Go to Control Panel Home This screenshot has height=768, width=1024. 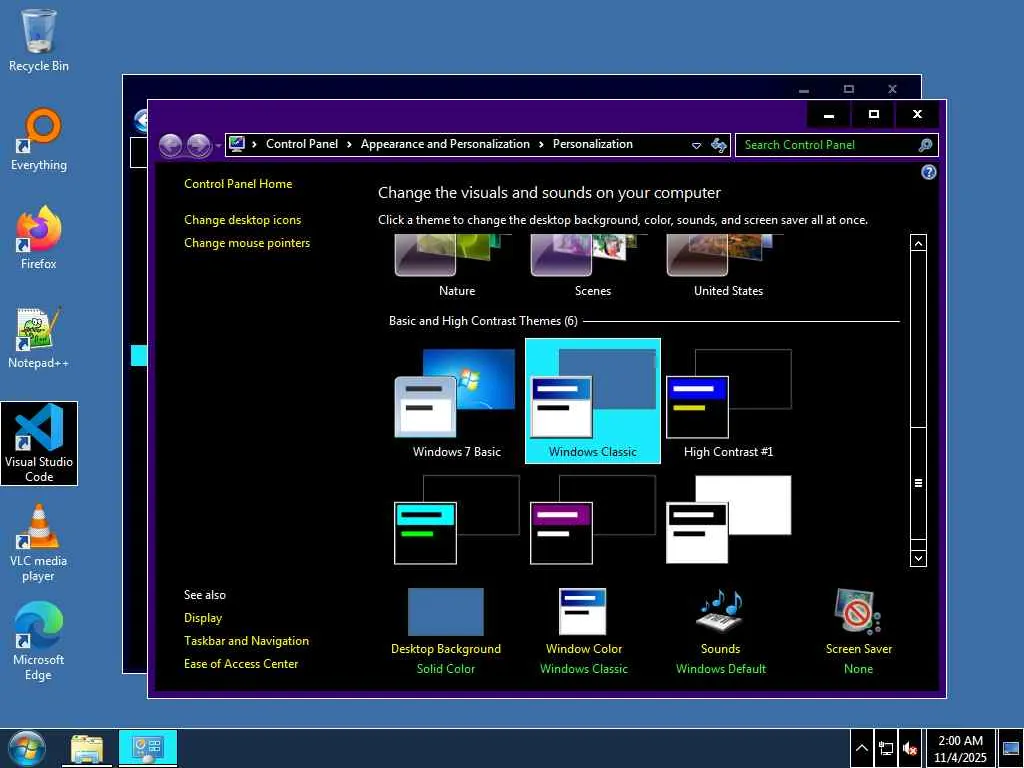point(238,184)
